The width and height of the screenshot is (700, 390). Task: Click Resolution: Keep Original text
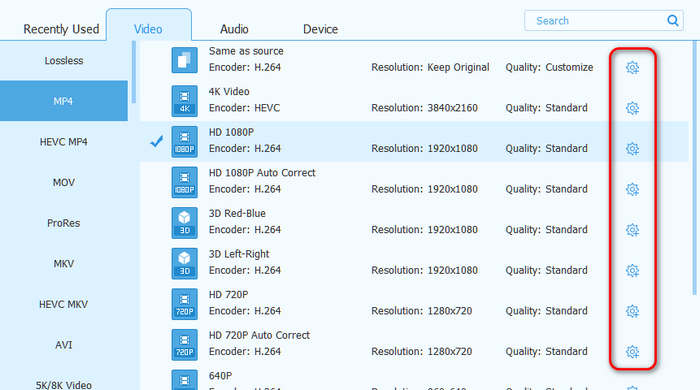[x=430, y=67]
